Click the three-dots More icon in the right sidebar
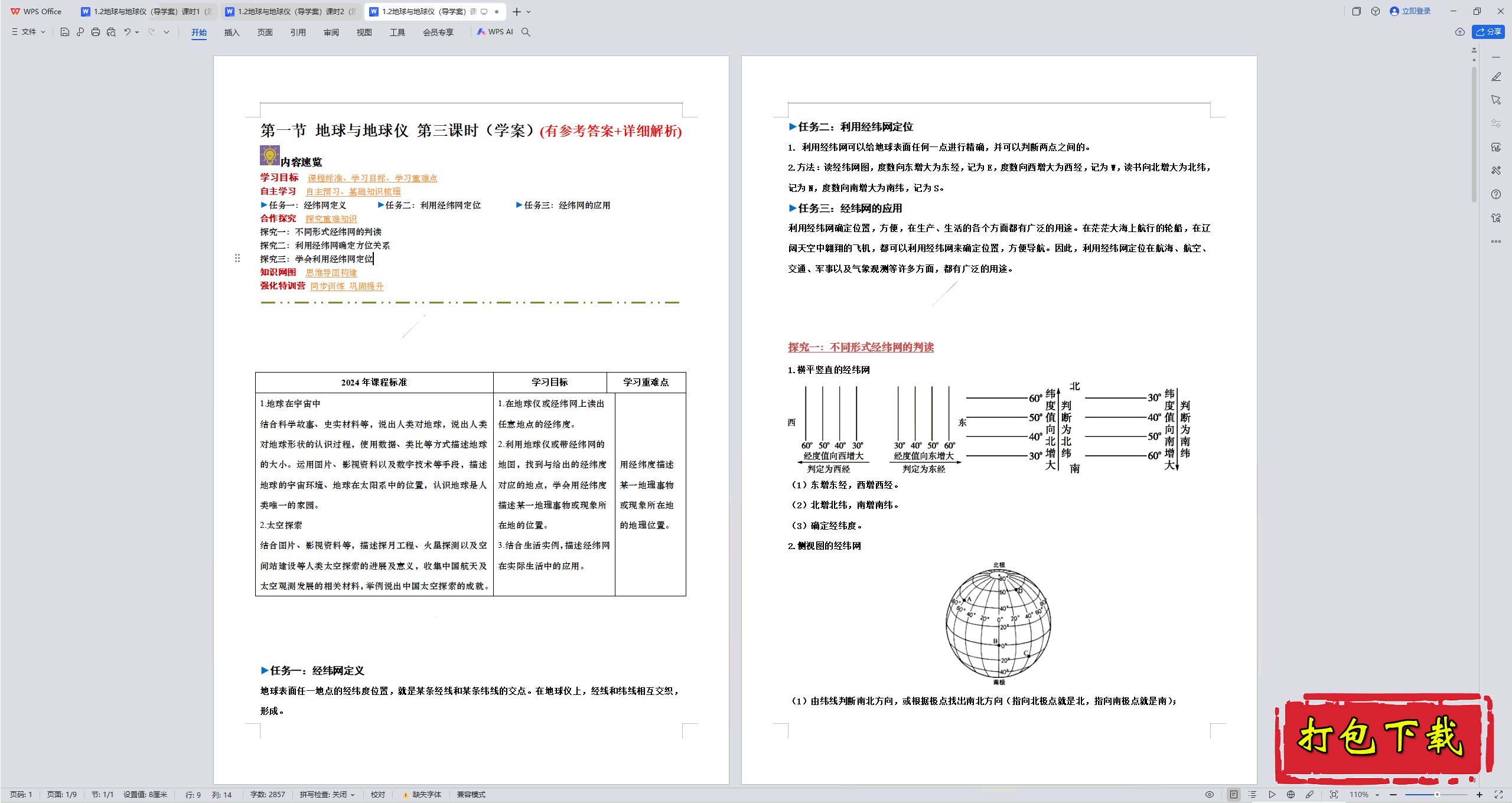 coord(1496,241)
